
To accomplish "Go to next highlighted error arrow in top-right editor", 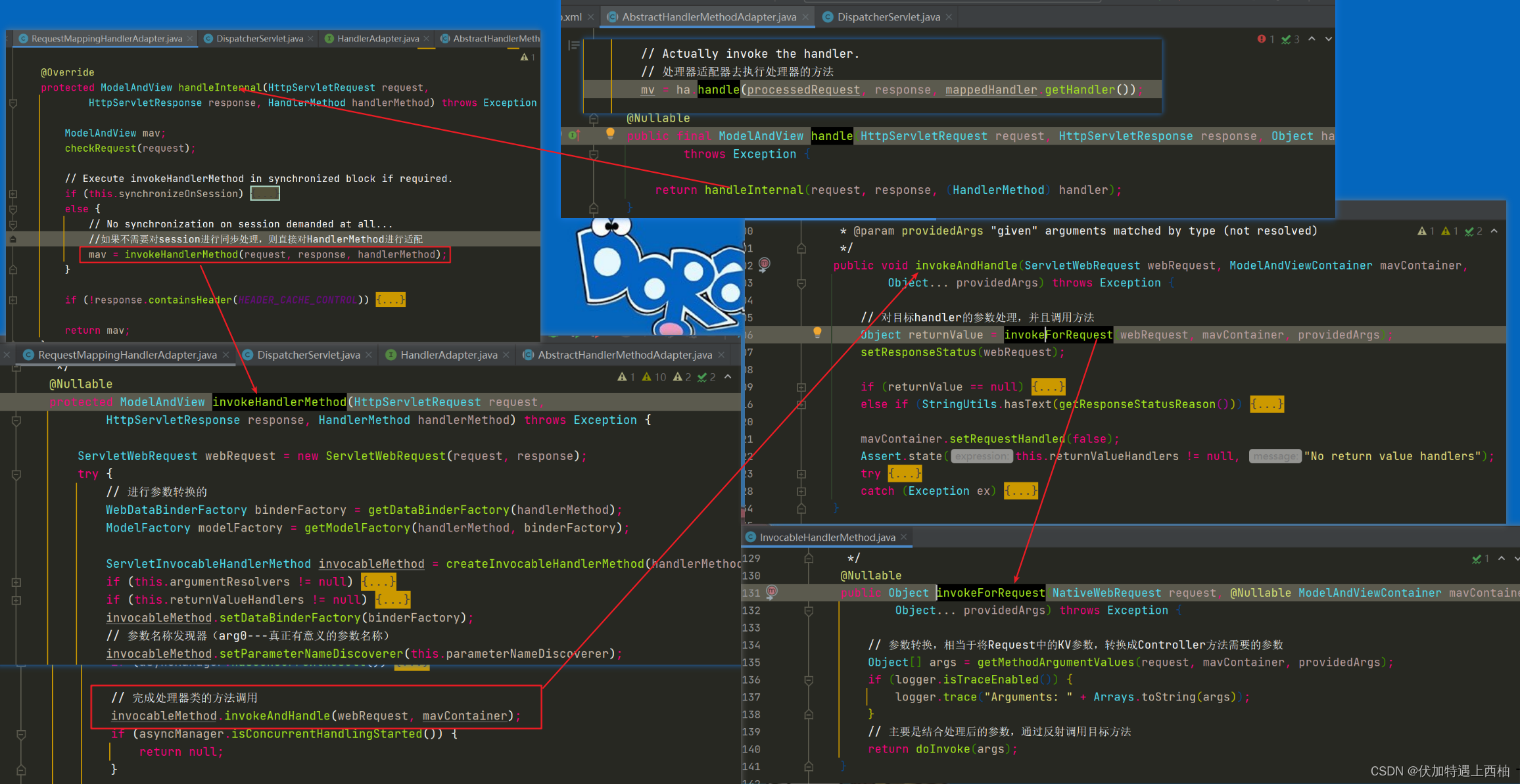I will (1329, 39).
